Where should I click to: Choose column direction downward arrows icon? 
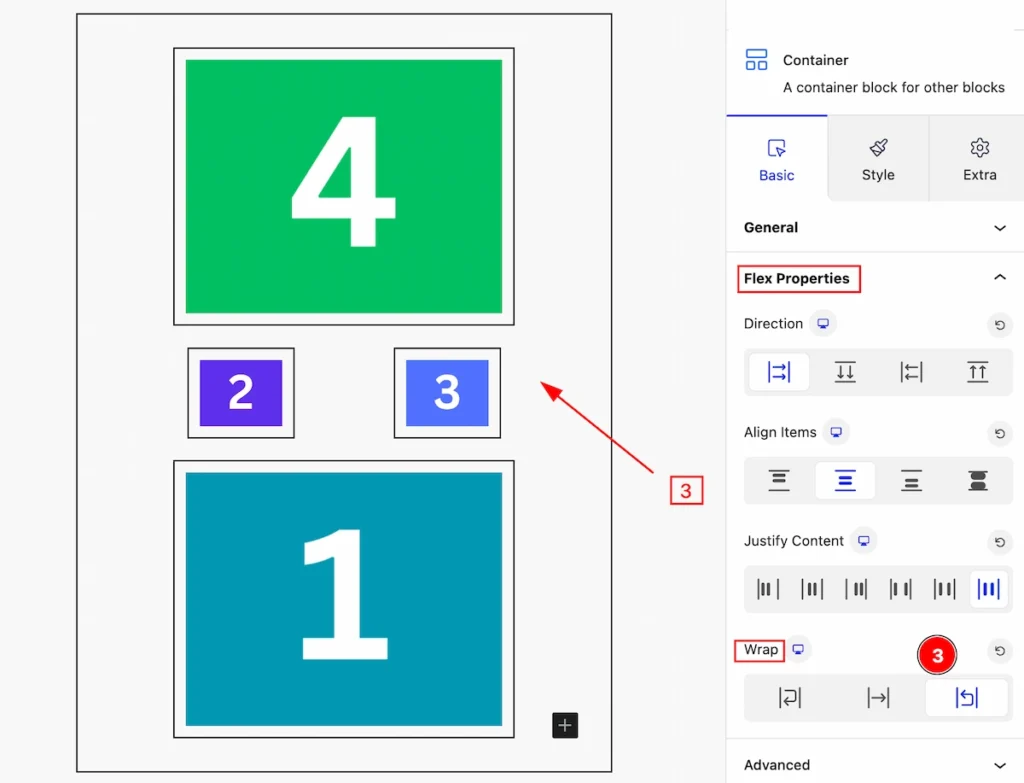(845, 372)
